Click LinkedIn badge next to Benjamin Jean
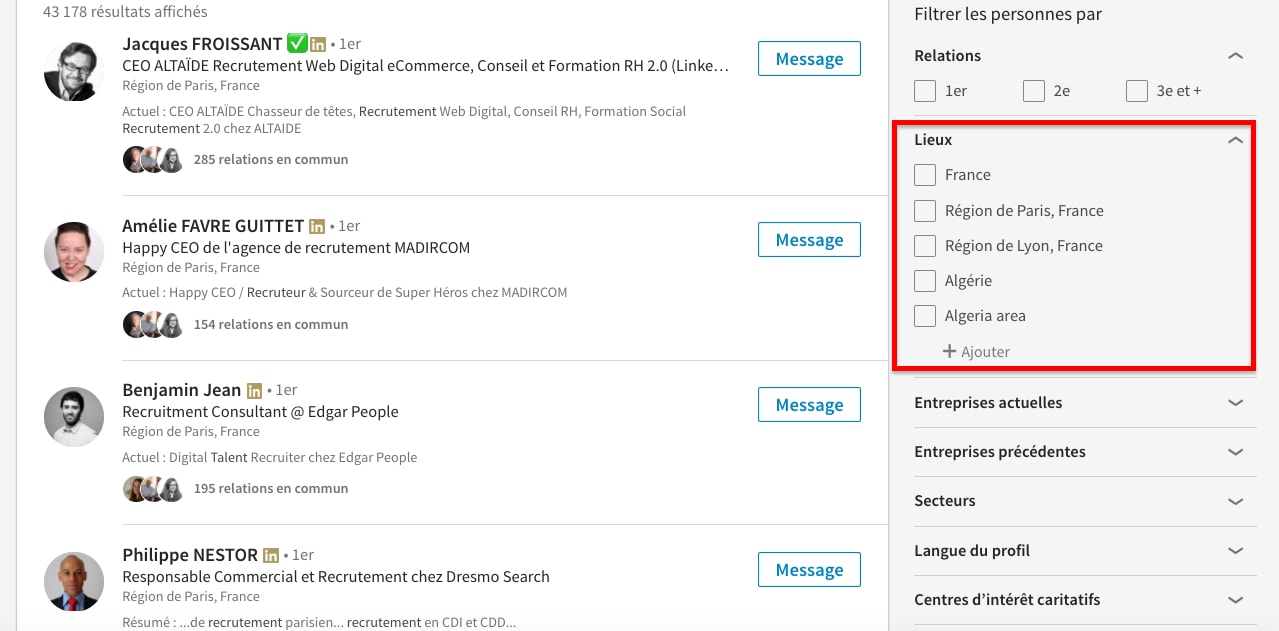The image size is (1279, 631). pyautogui.click(x=255, y=391)
